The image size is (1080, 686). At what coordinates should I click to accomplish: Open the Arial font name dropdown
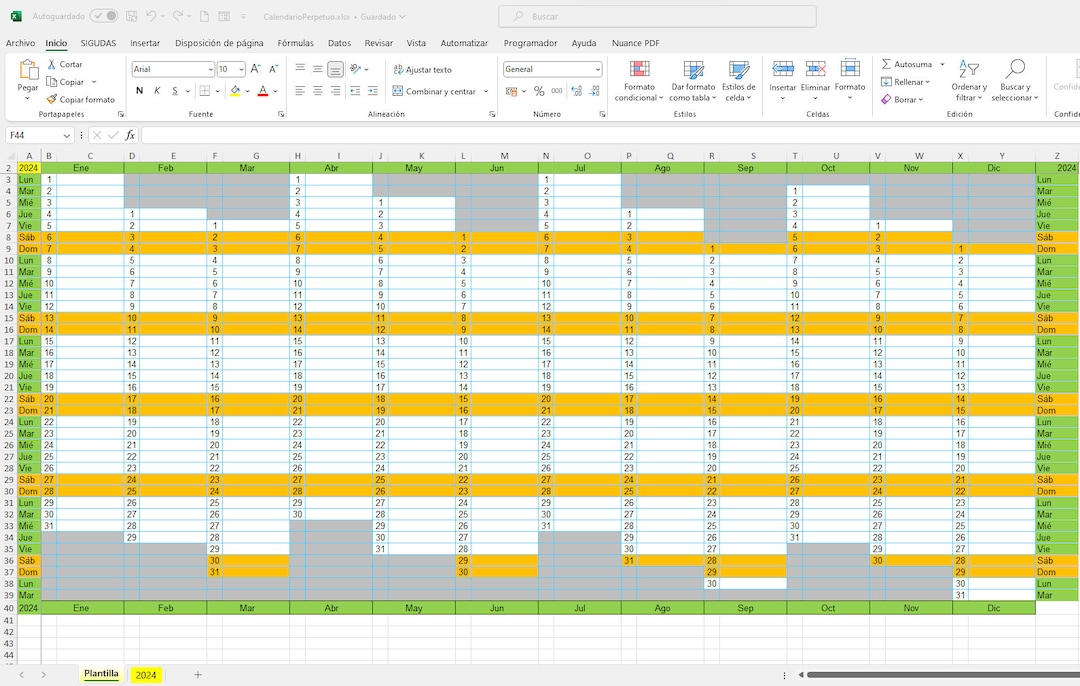(x=210, y=69)
